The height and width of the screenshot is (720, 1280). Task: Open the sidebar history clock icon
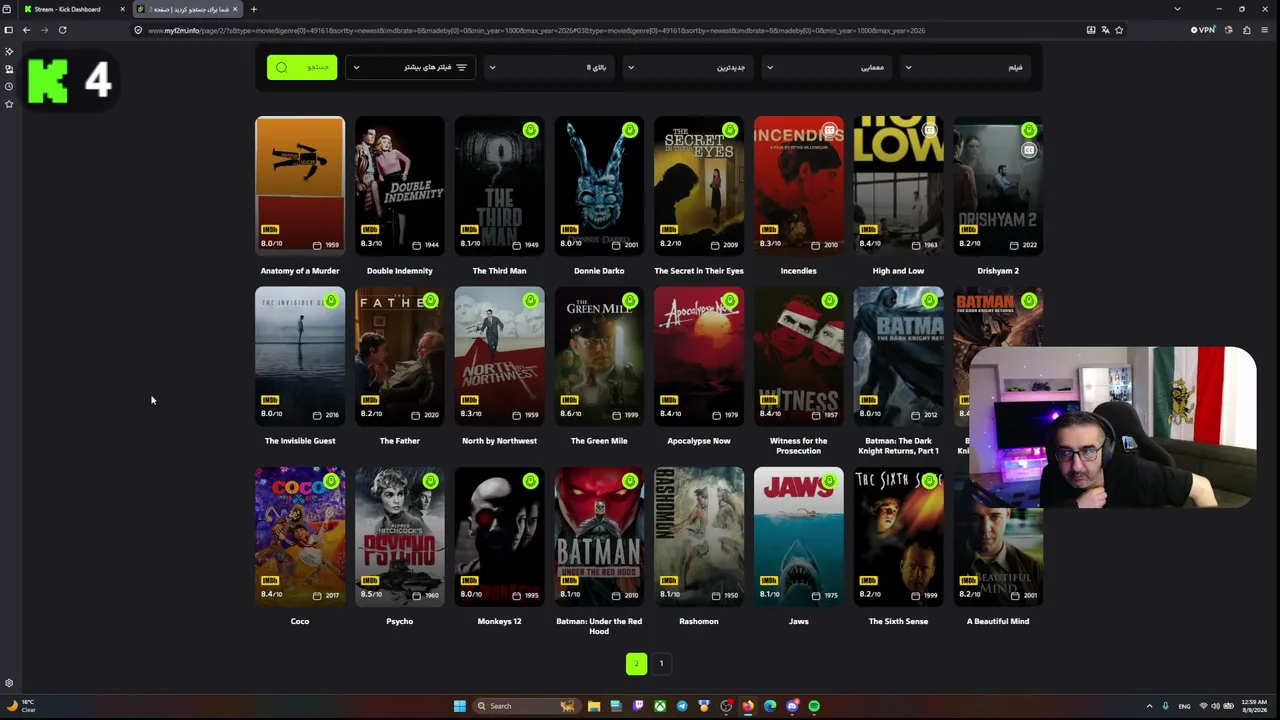coord(9,86)
